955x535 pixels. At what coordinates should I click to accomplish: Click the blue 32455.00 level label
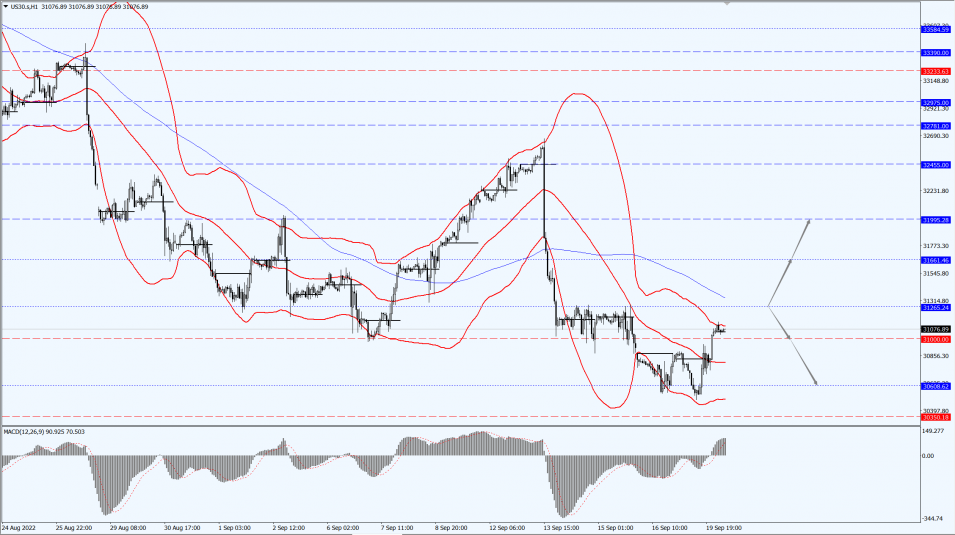click(936, 165)
